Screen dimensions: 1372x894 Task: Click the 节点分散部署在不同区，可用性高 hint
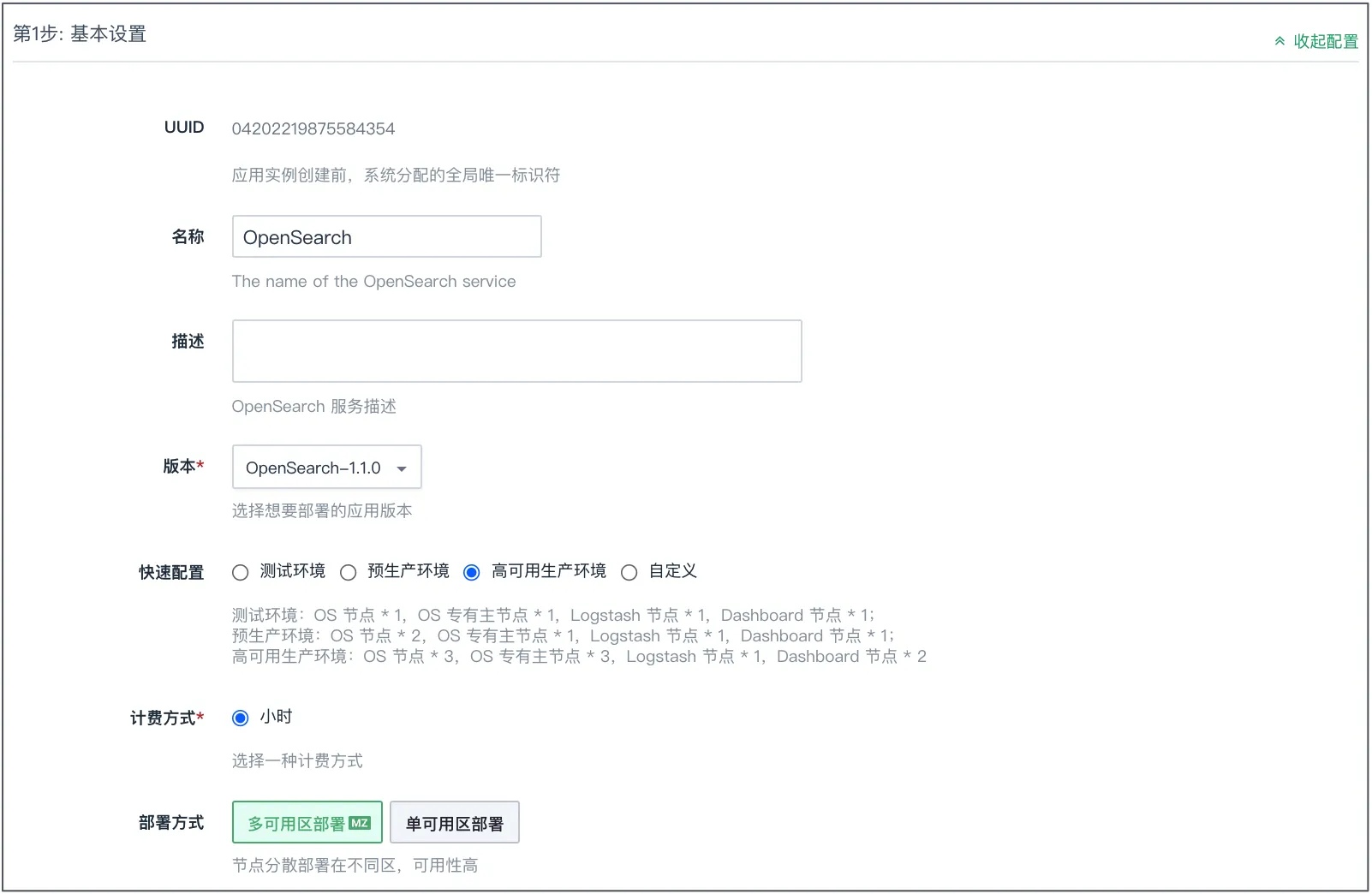[x=355, y=865]
